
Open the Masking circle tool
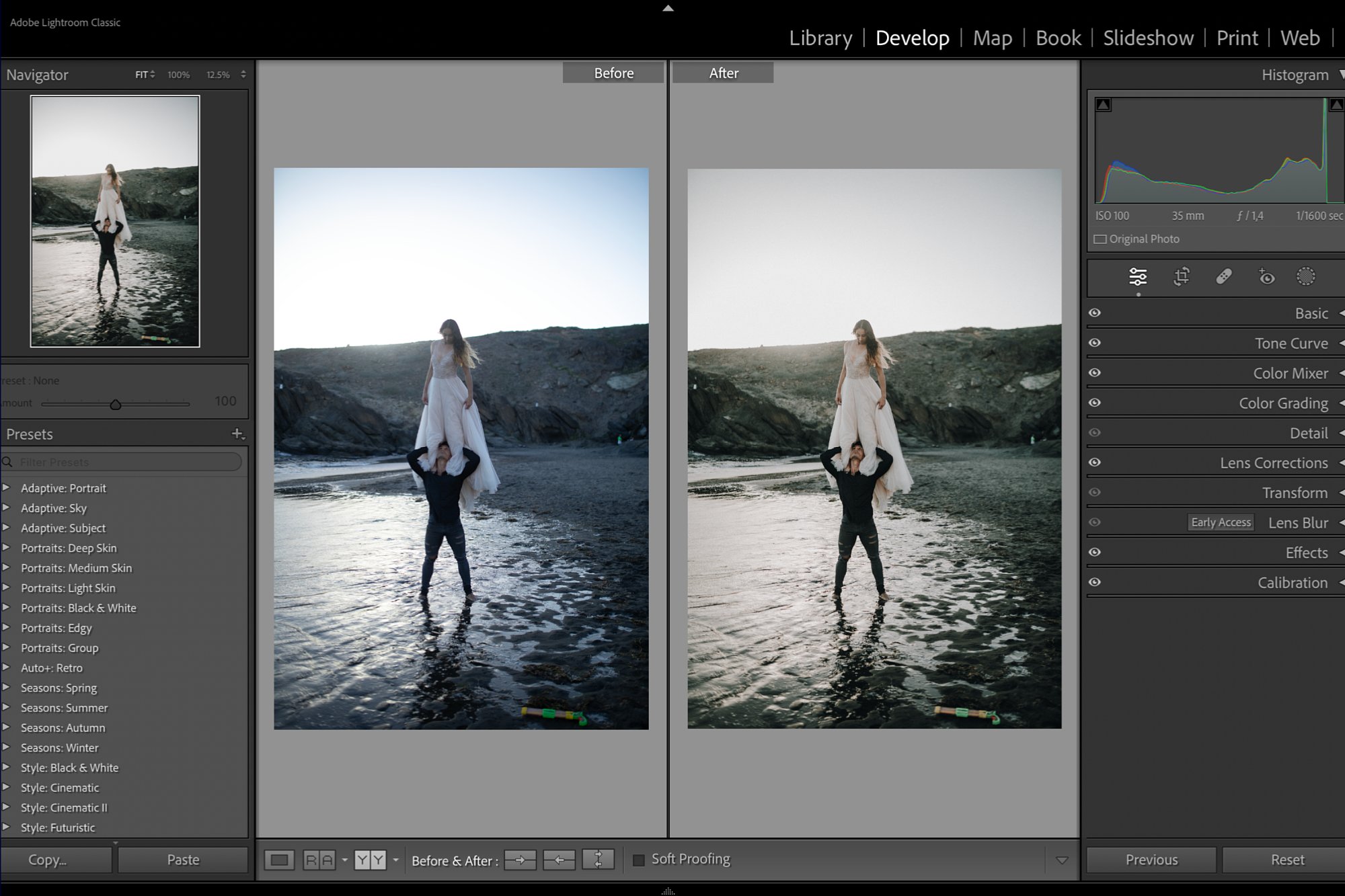(1305, 277)
